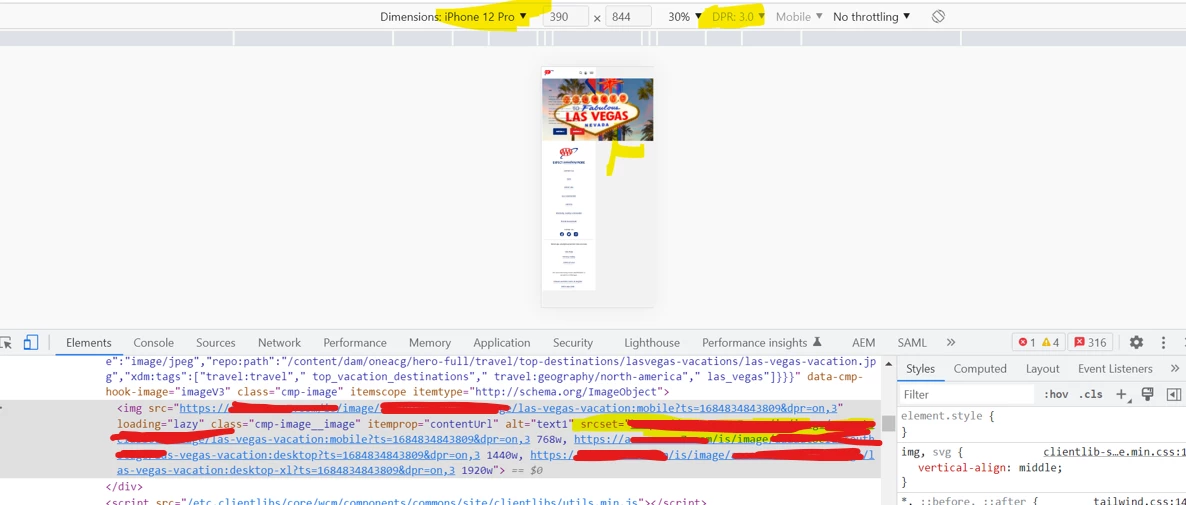This screenshot has height=505, width=1186.
Task: Open the Lighthouse tab
Action: click(x=652, y=342)
